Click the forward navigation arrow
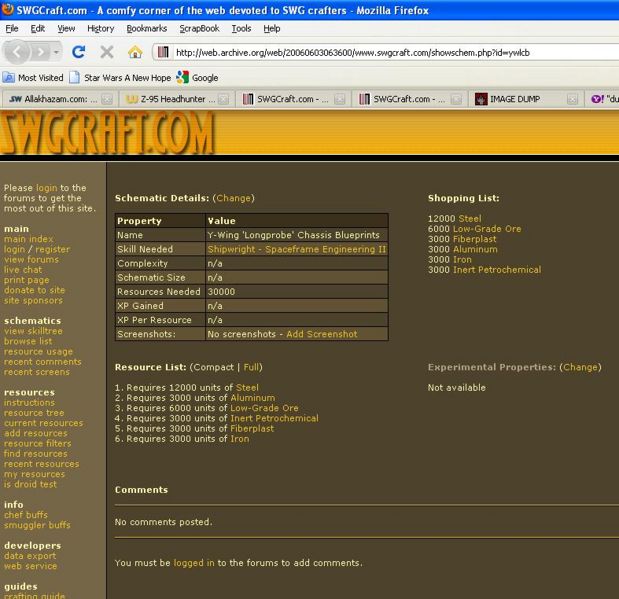This screenshot has width=619, height=599. click(x=40, y=51)
